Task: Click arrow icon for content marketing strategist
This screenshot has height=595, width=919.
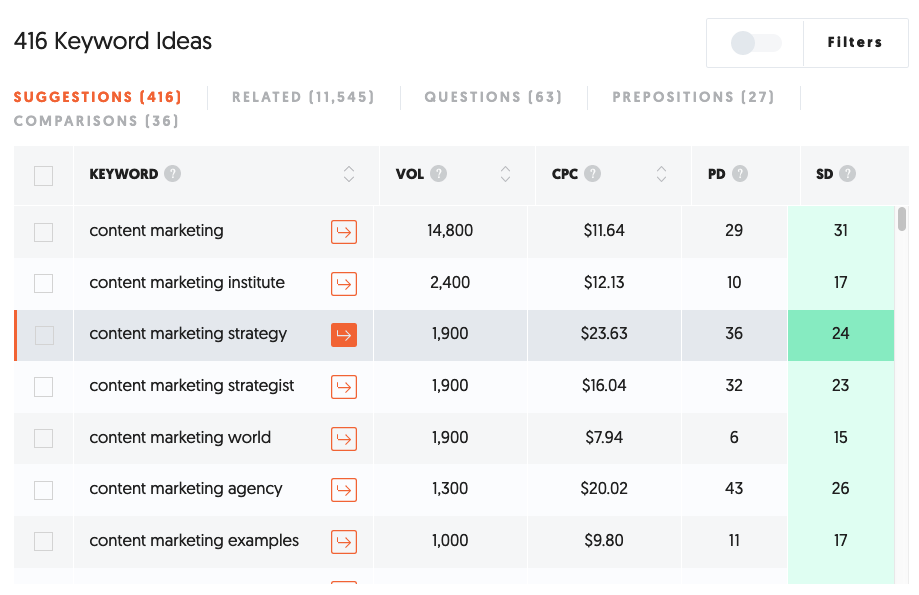Action: (344, 387)
